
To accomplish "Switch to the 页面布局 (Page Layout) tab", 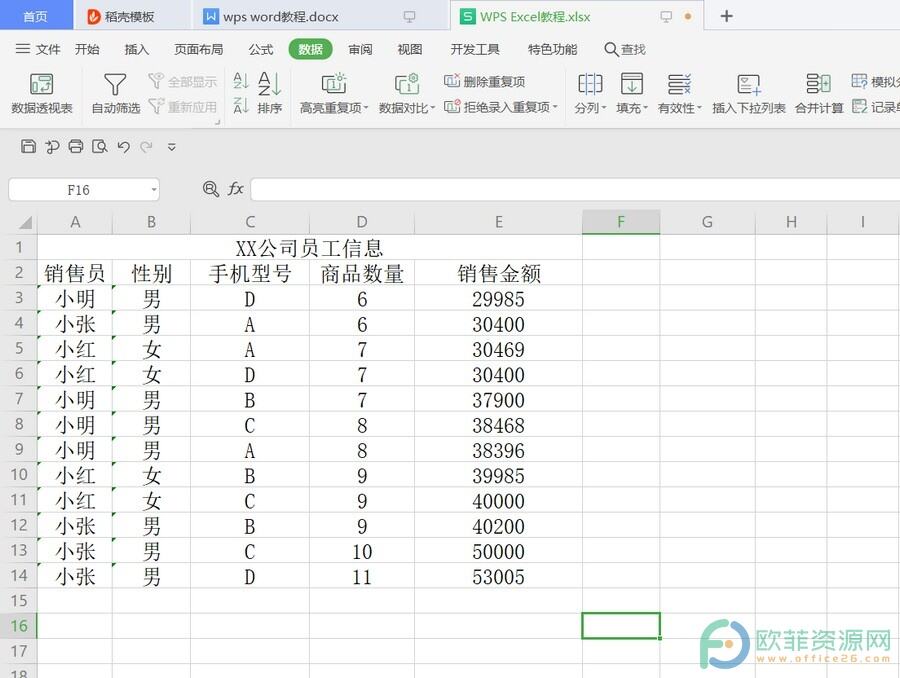I will (199, 49).
